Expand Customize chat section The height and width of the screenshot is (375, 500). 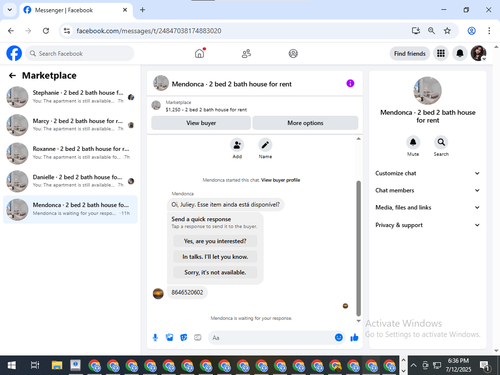pyautogui.click(x=427, y=173)
